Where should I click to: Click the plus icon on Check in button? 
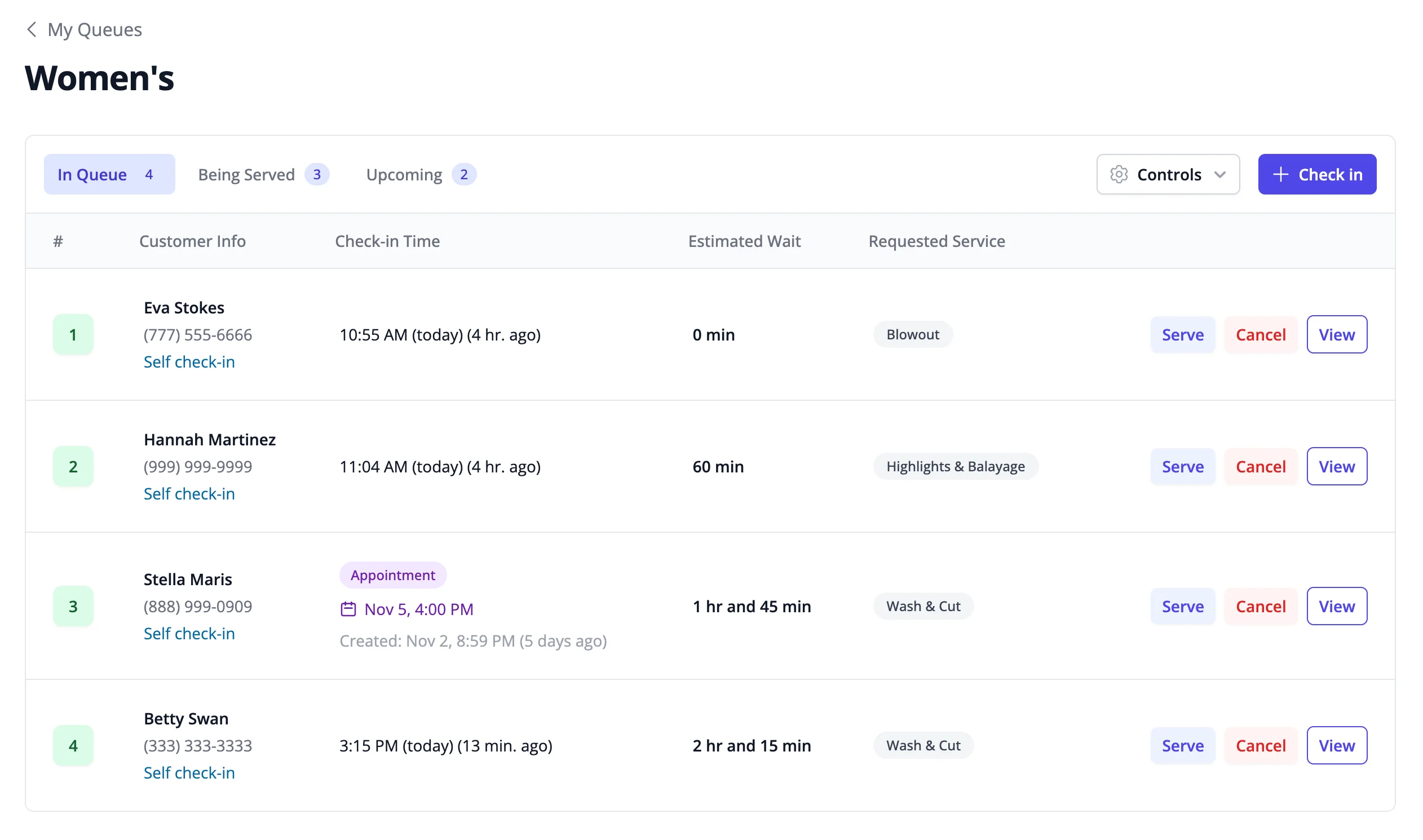[1280, 174]
